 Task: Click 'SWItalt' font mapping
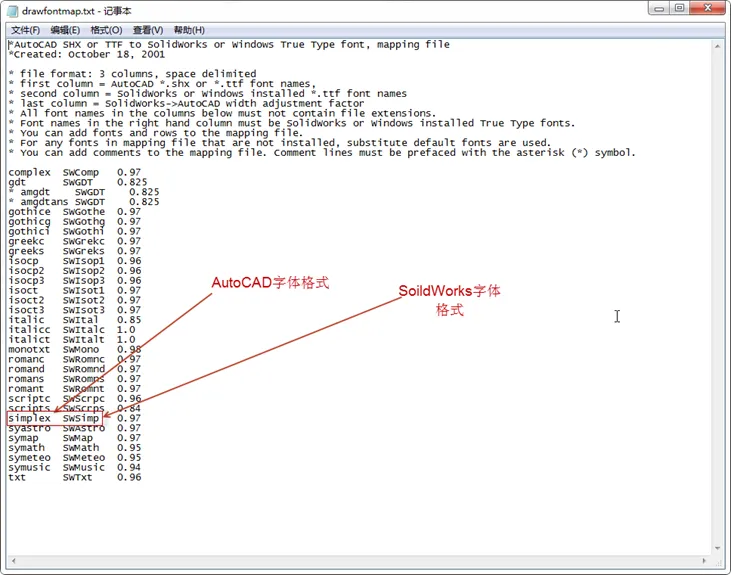[84, 339]
